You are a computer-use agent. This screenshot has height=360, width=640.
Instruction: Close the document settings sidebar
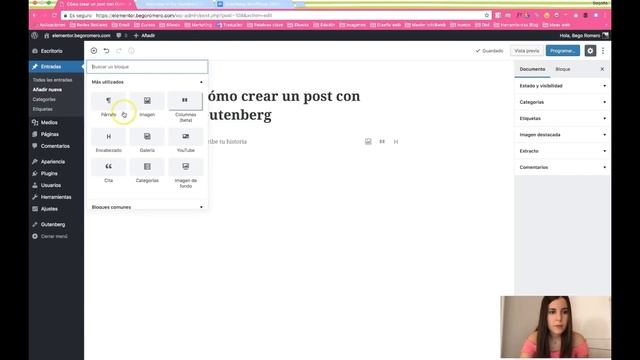coord(602,69)
